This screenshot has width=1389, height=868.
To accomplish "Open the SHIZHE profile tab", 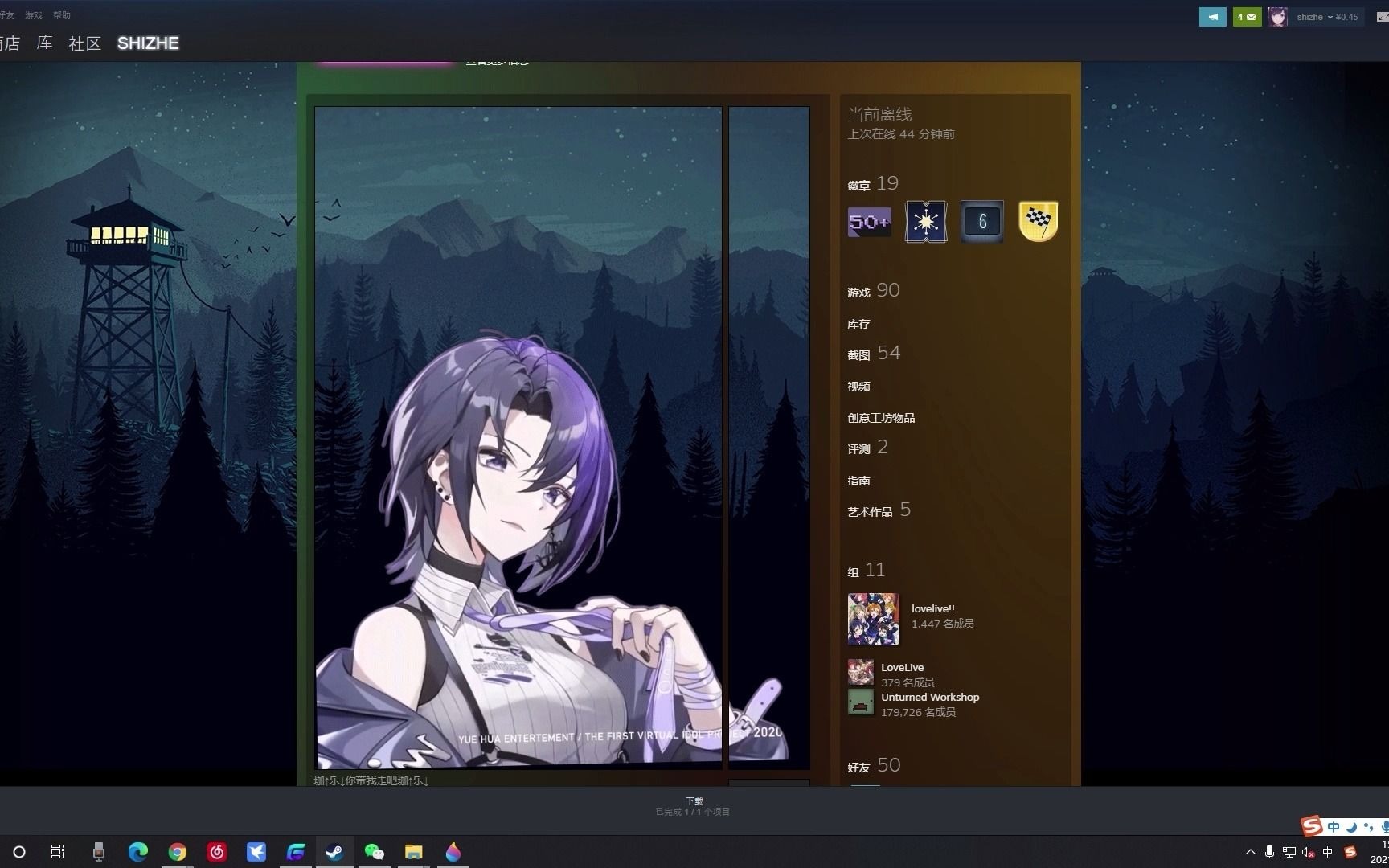I will point(148,43).
